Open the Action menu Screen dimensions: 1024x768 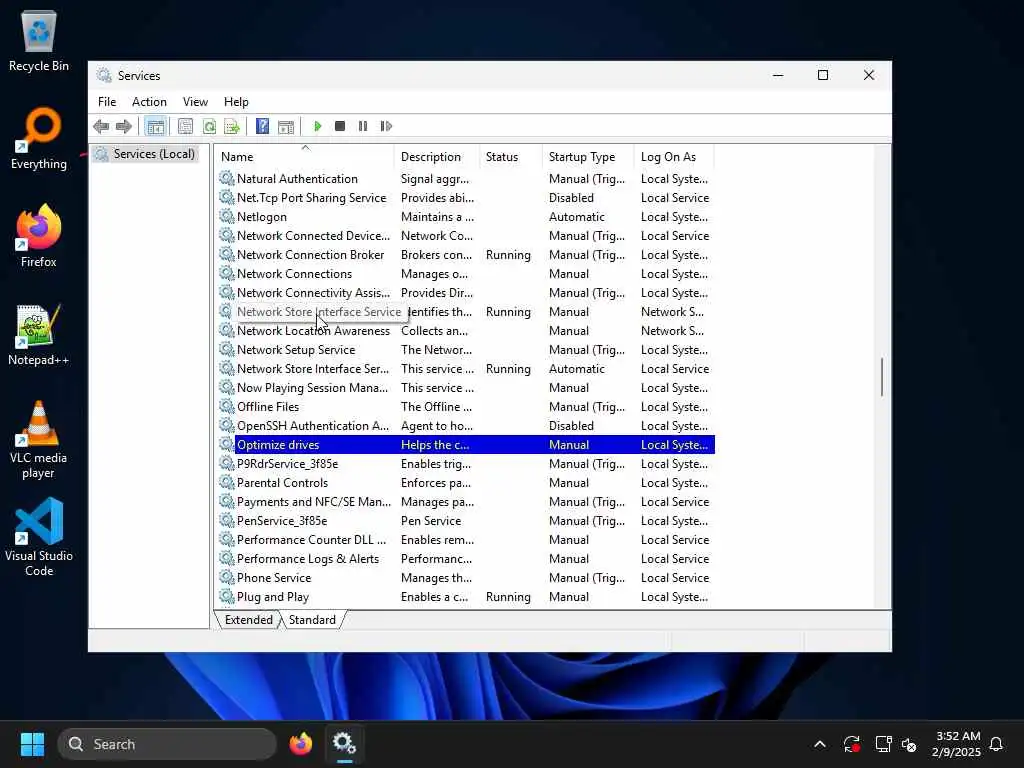(149, 101)
